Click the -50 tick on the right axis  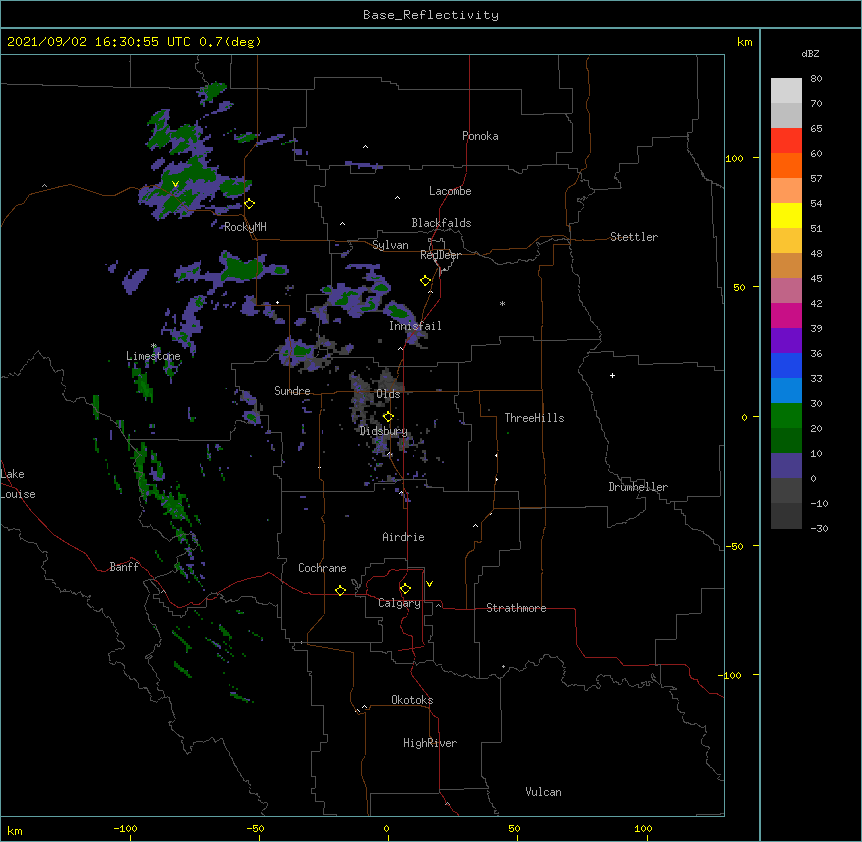click(x=734, y=546)
